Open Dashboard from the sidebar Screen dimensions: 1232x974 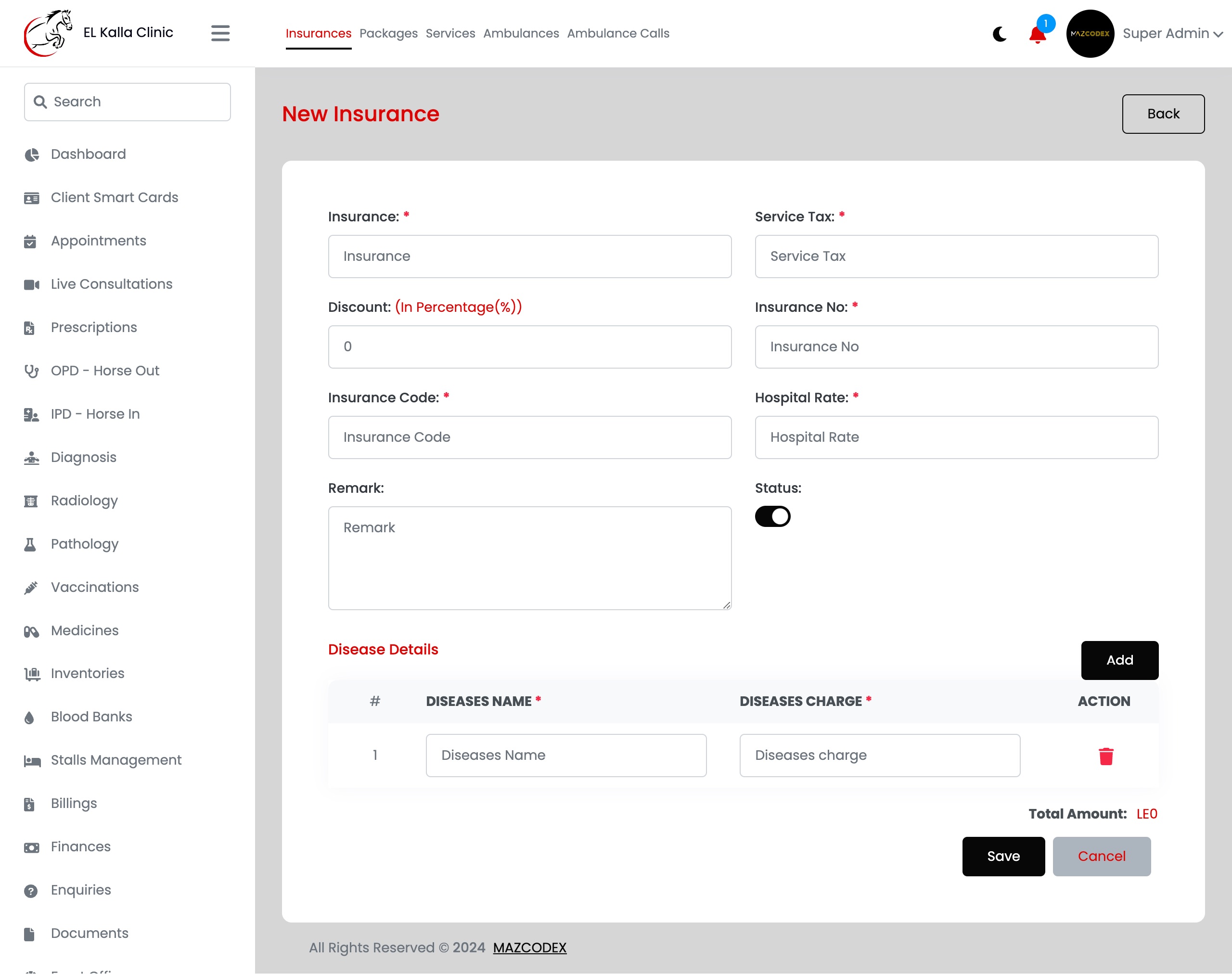89,154
